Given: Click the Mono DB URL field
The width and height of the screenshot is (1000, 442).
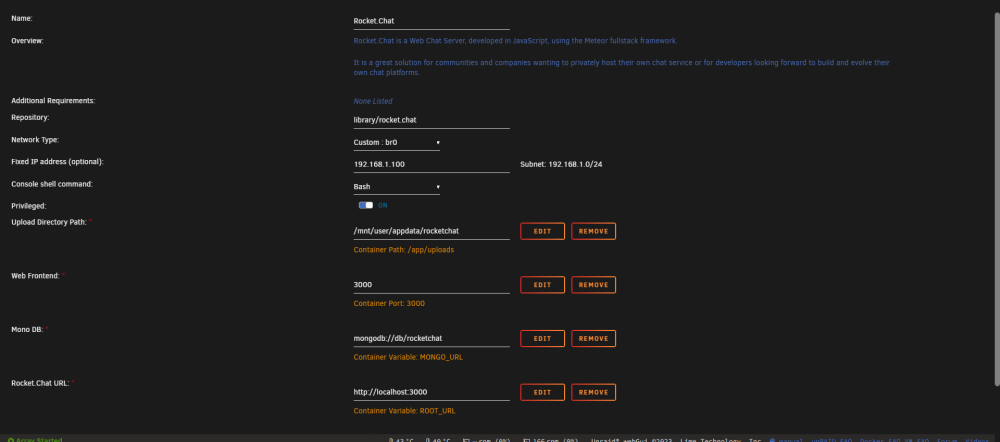Looking at the screenshot, I should pos(432,339).
